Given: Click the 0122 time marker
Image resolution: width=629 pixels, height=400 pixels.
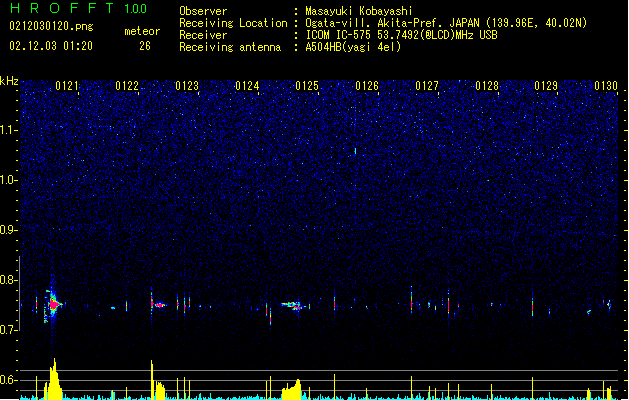Looking at the screenshot, I should pos(127,86).
